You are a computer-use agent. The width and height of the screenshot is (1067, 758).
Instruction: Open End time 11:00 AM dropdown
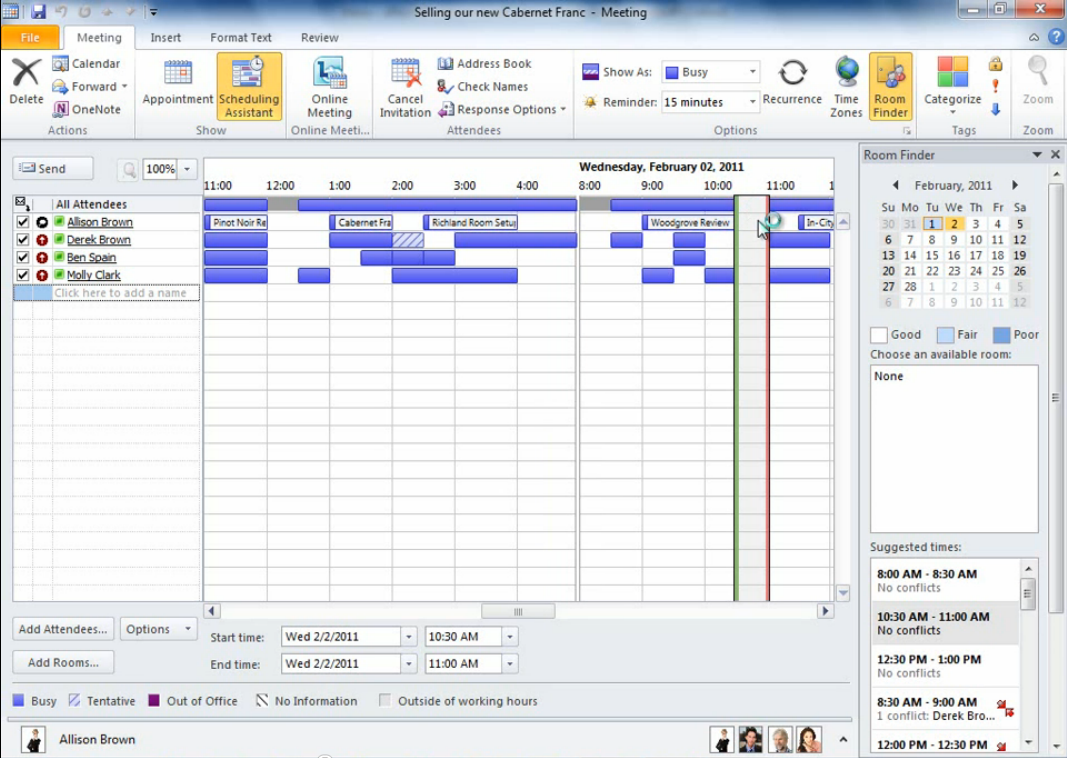pos(510,664)
